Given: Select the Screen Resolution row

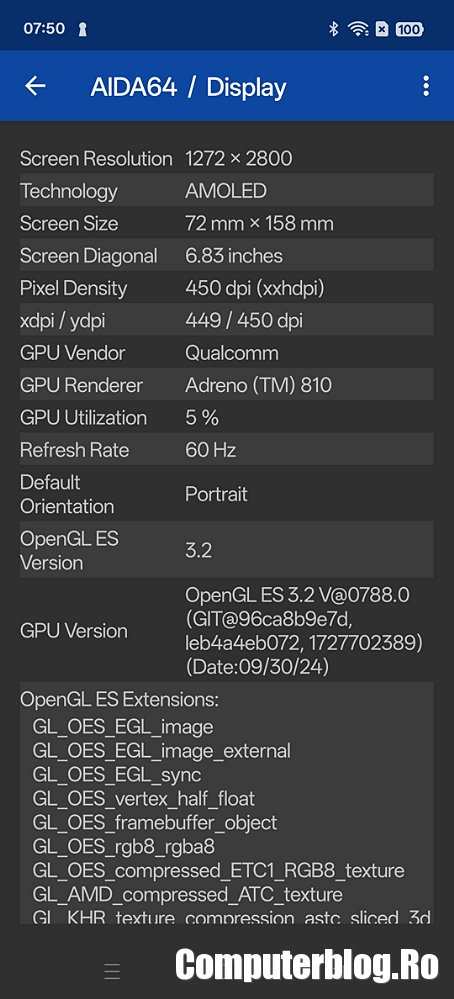Looking at the screenshot, I should click(227, 158).
